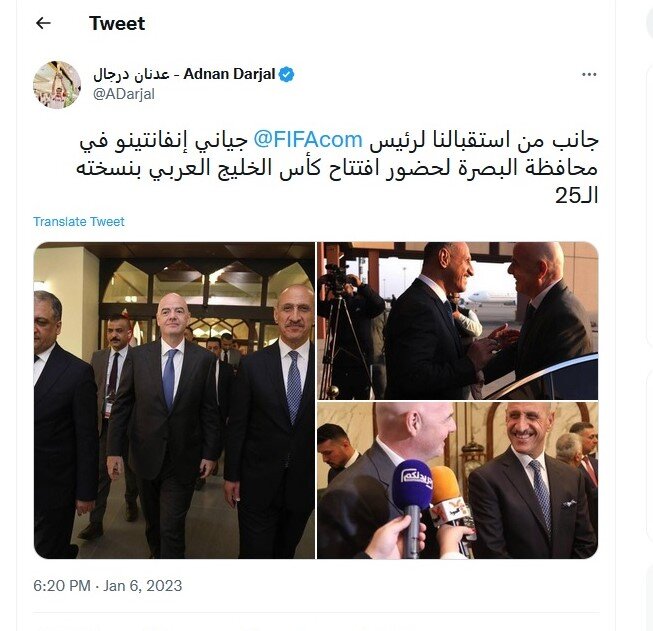Follow the @FIFAcom mention link
This screenshot has width=653, height=631.
[x=308, y=140]
